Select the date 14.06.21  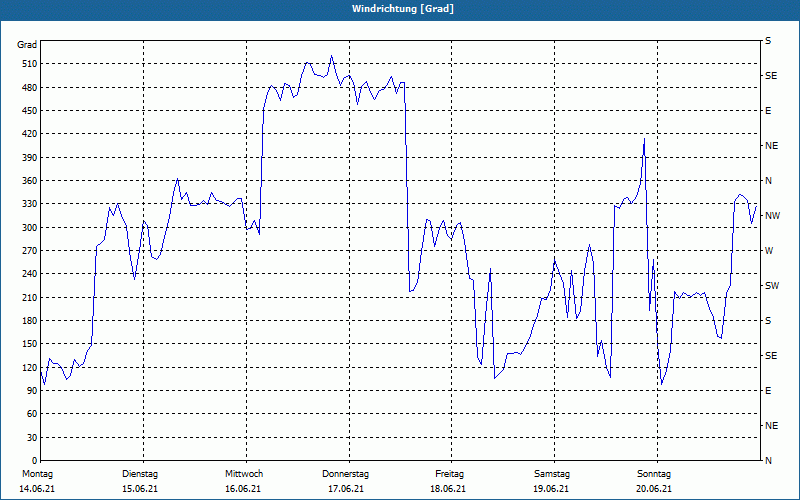(37, 489)
